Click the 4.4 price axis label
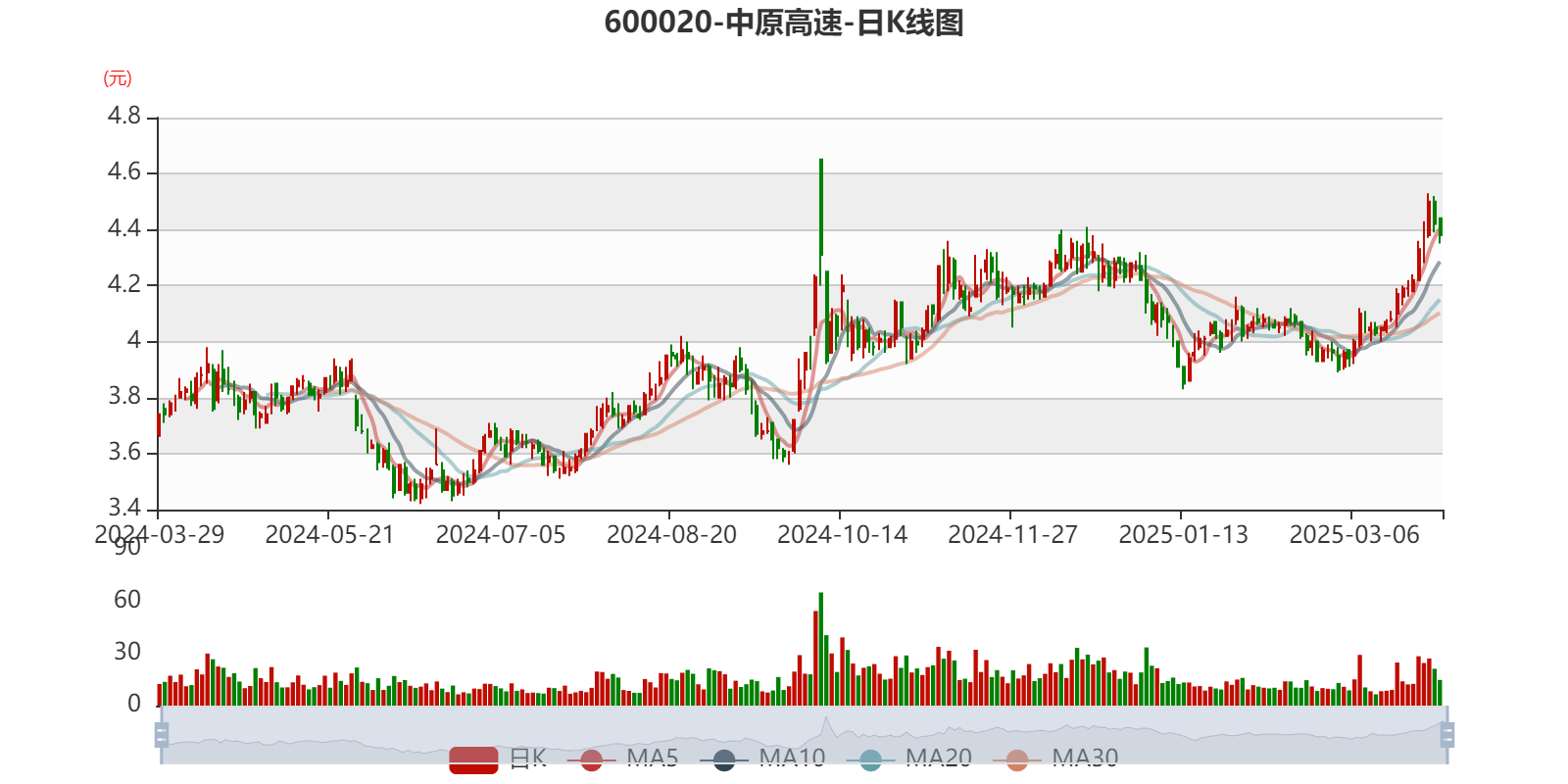This screenshot has height=784, width=1568. coord(124,229)
